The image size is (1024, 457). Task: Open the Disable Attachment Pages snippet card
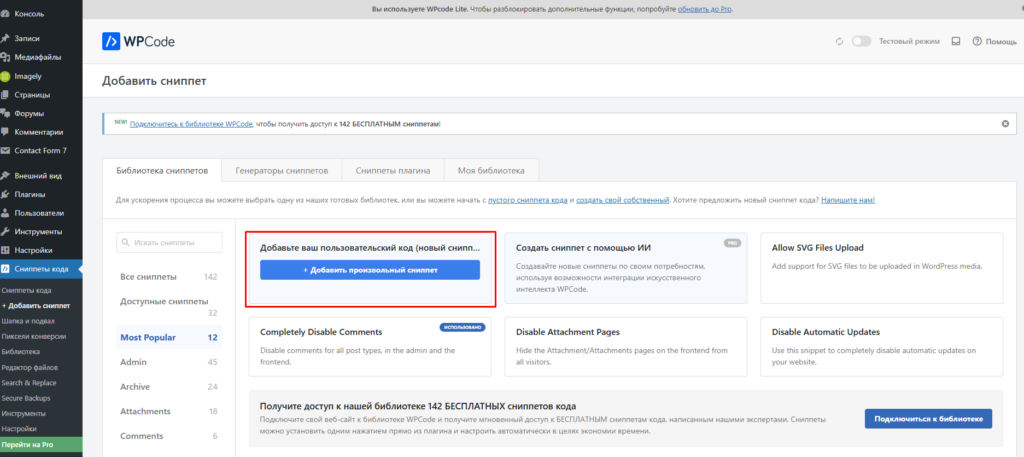pos(626,347)
